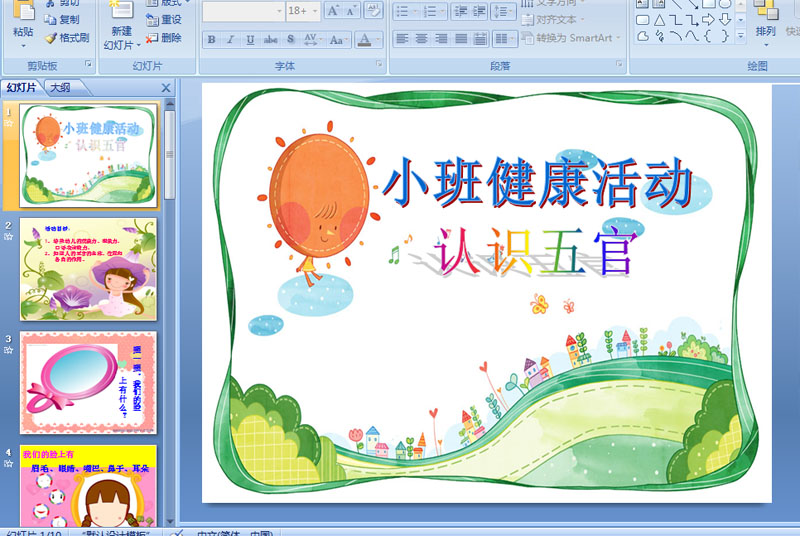Expand the shapes gallery more arrow

click(x=741, y=35)
